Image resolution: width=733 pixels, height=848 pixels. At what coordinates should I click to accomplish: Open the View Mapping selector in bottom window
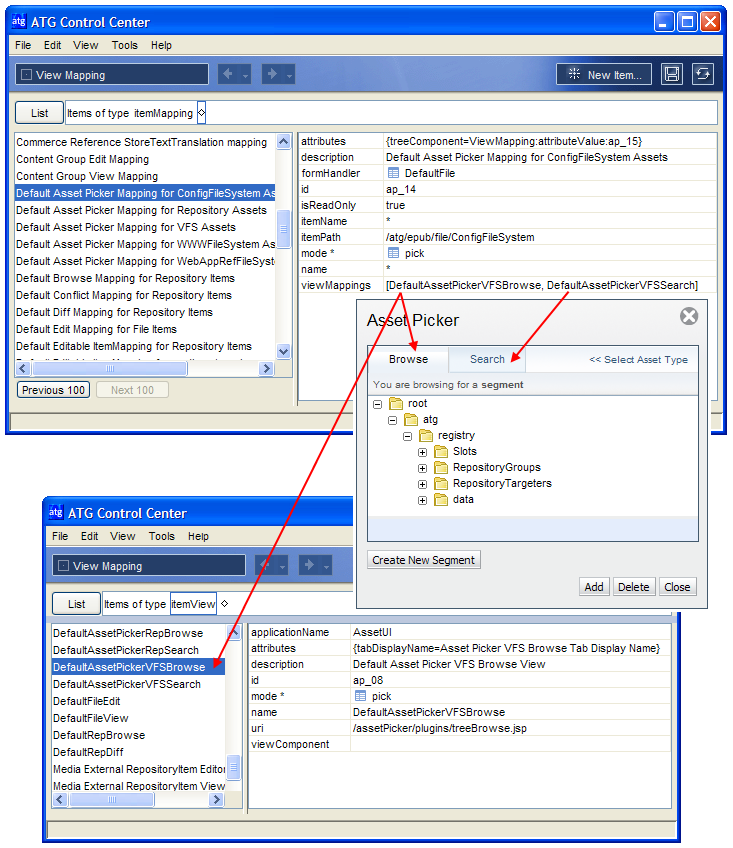point(149,566)
